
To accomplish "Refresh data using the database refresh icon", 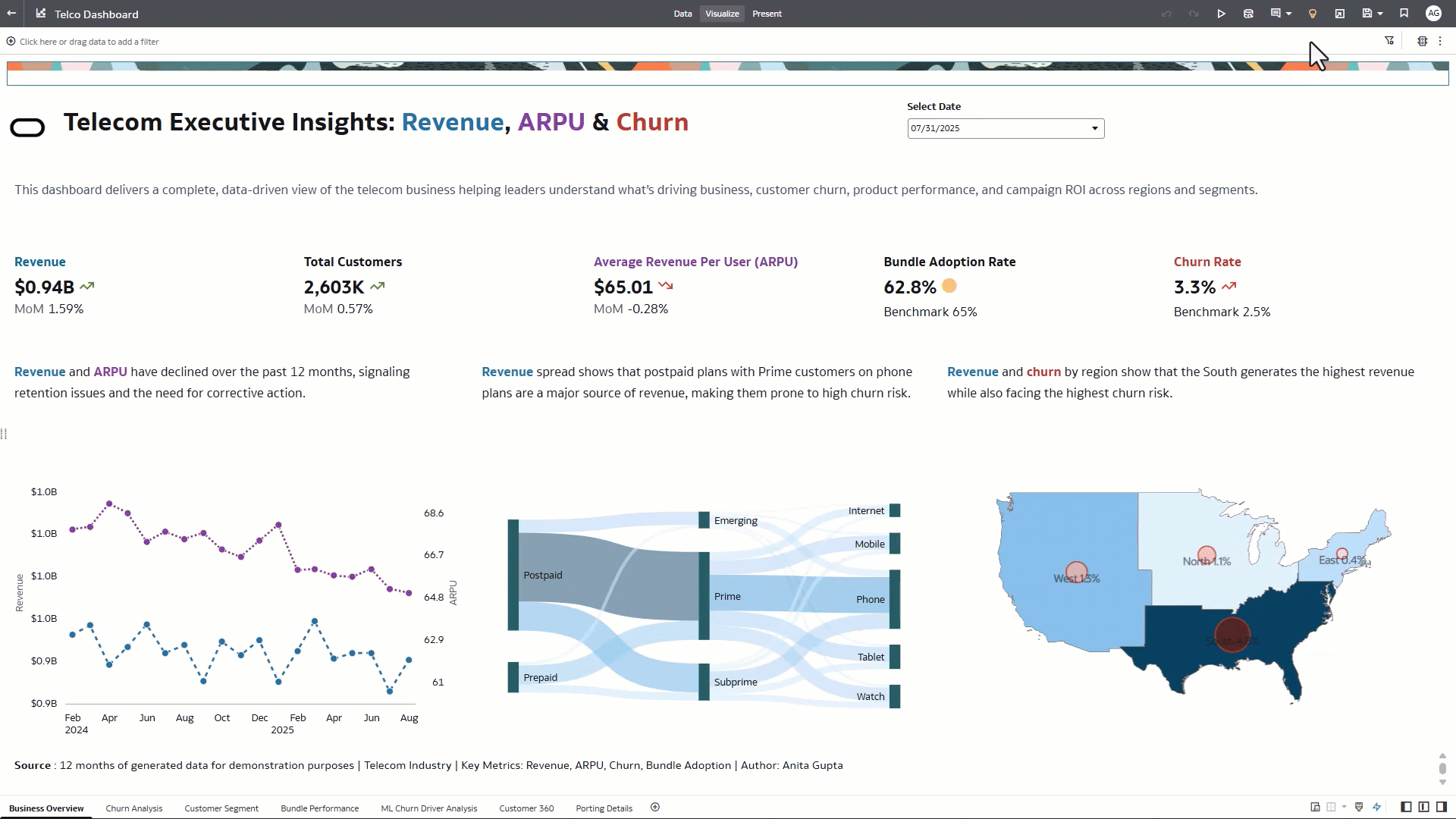I will pos(1248,14).
